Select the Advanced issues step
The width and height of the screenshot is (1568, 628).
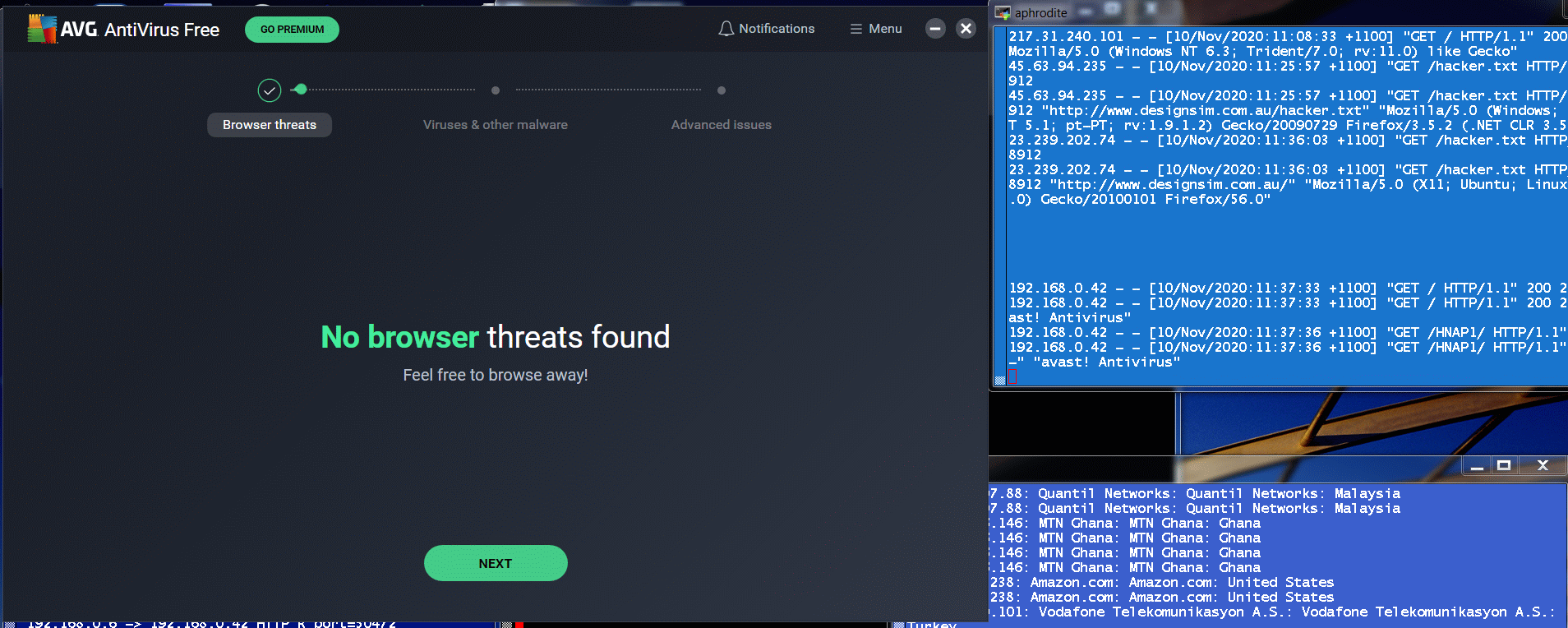721,125
